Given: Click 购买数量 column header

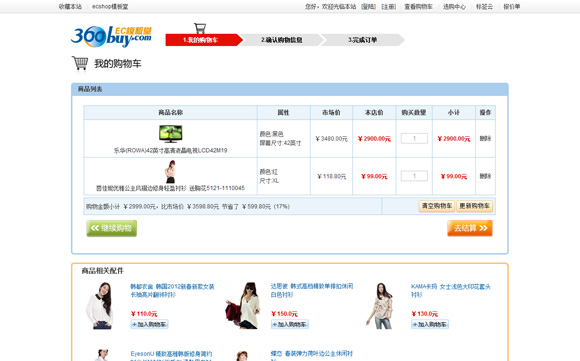Looking at the screenshot, I should pos(414,112).
